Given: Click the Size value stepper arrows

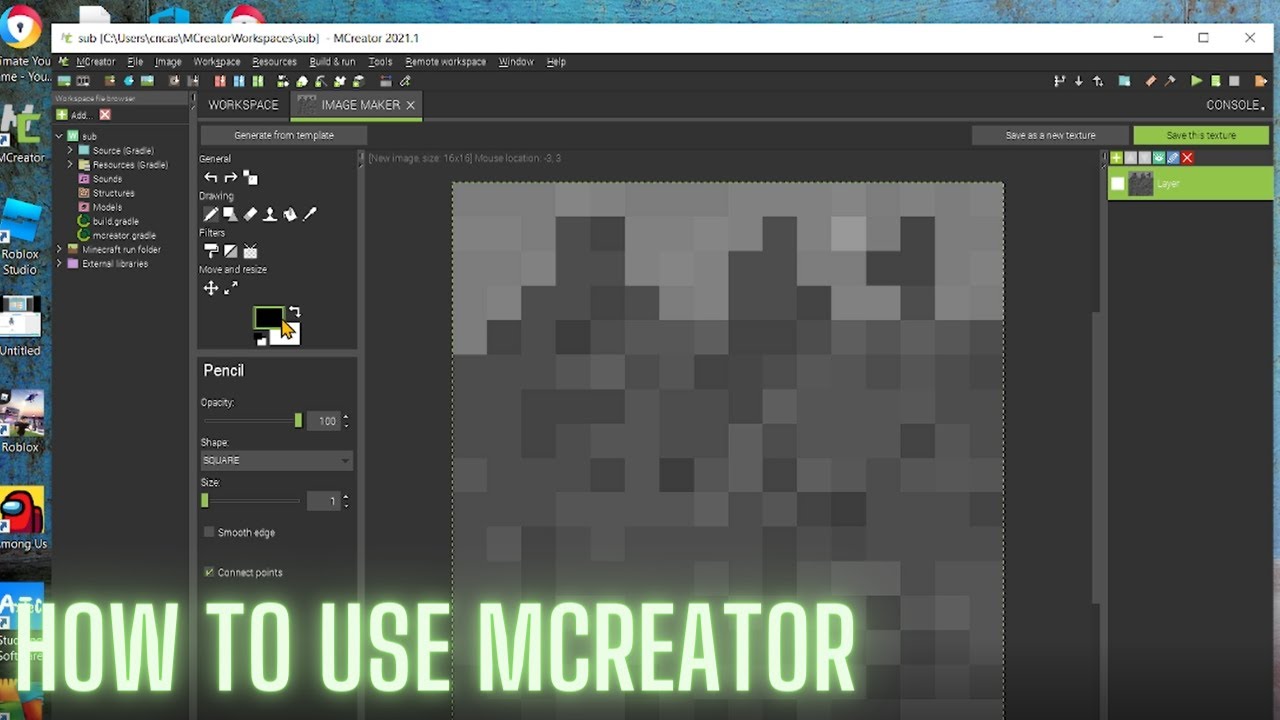Looking at the screenshot, I should [347, 501].
